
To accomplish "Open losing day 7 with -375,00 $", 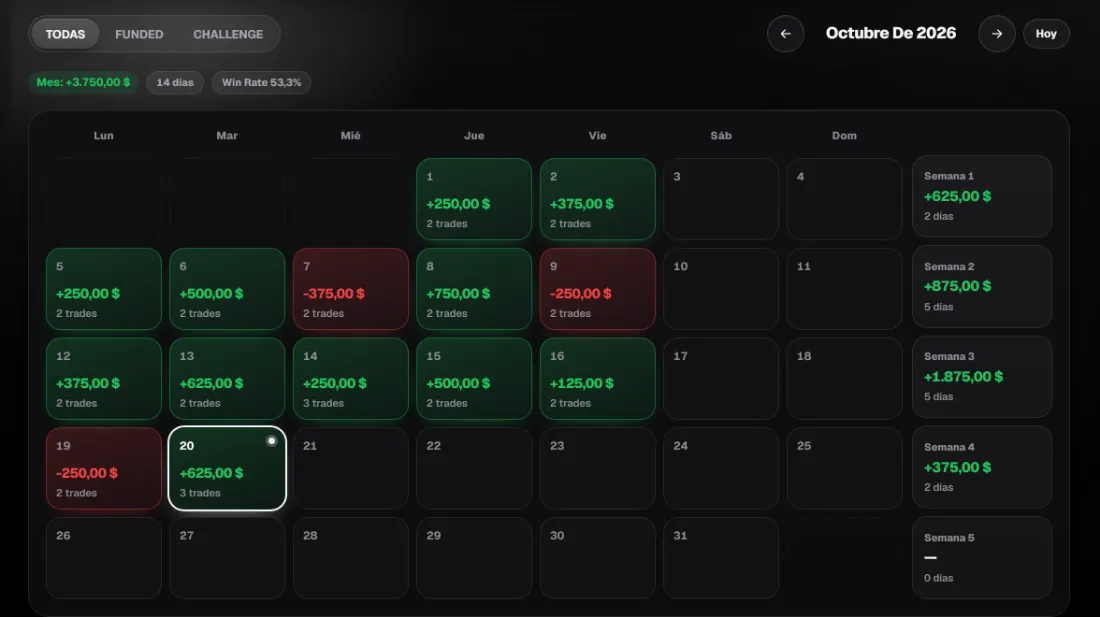I will pyautogui.click(x=350, y=289).
